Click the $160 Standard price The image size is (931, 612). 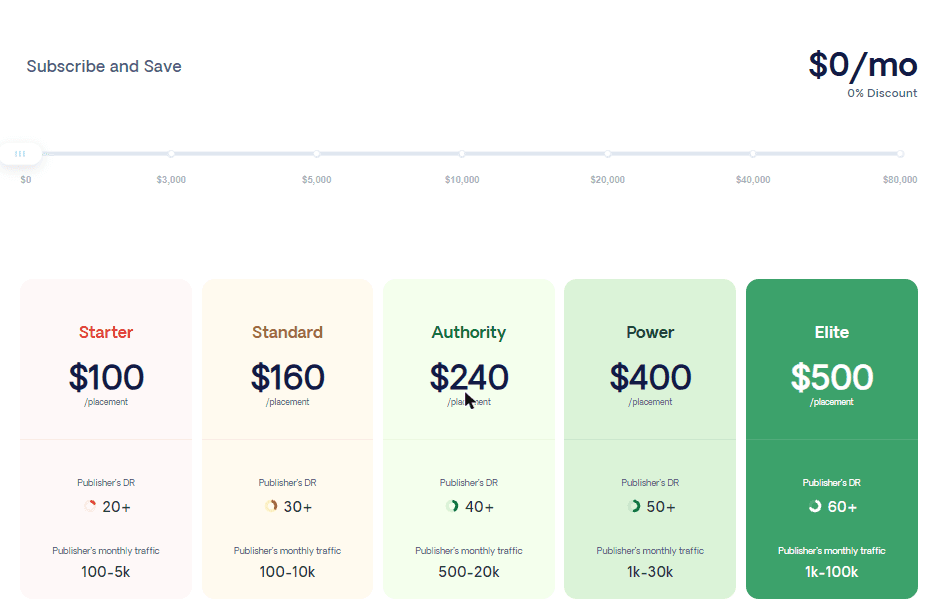pyautogui.click(x=287, y=377)
